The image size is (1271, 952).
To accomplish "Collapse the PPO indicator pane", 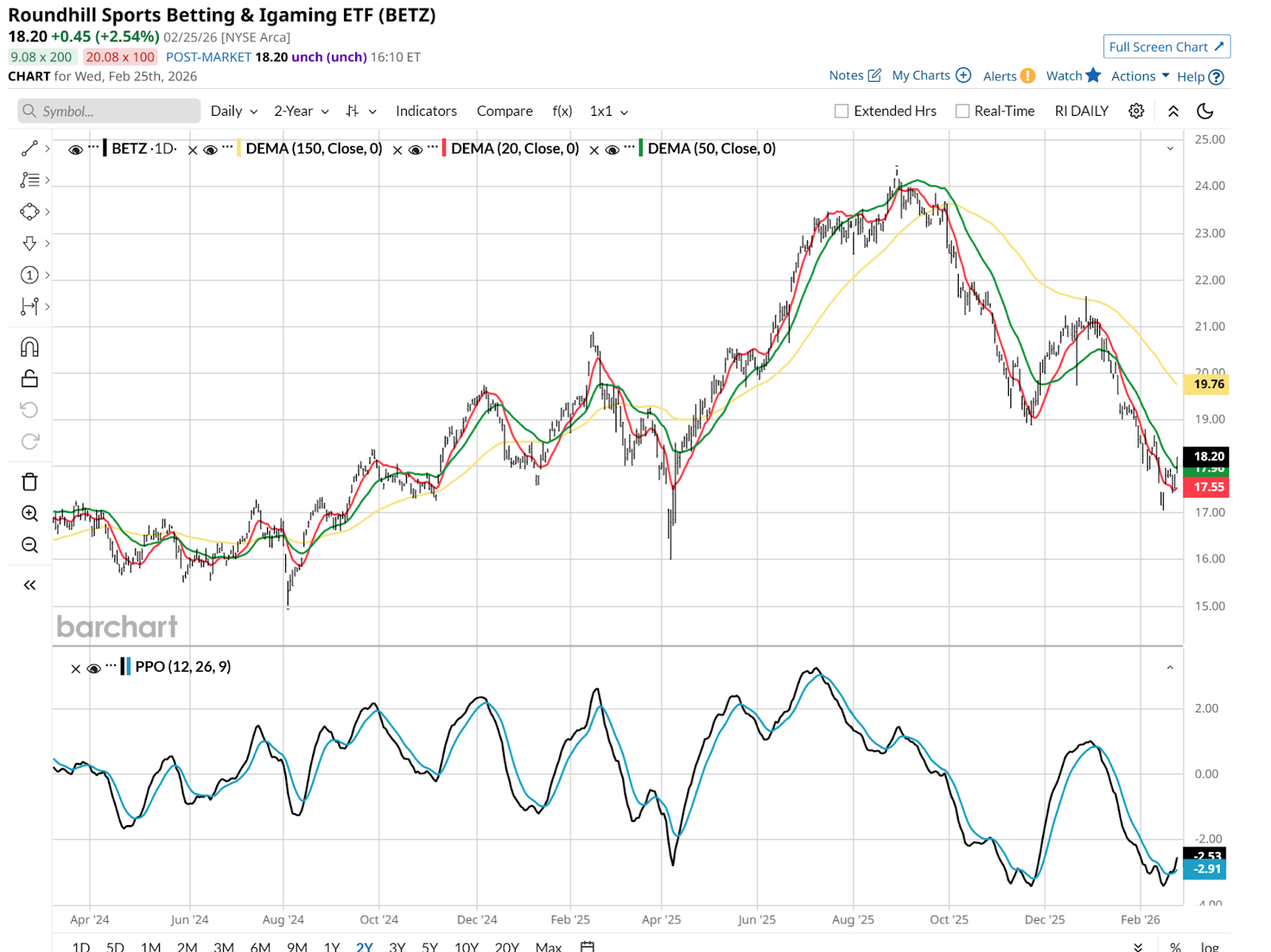I will (x=1170, y=668).
